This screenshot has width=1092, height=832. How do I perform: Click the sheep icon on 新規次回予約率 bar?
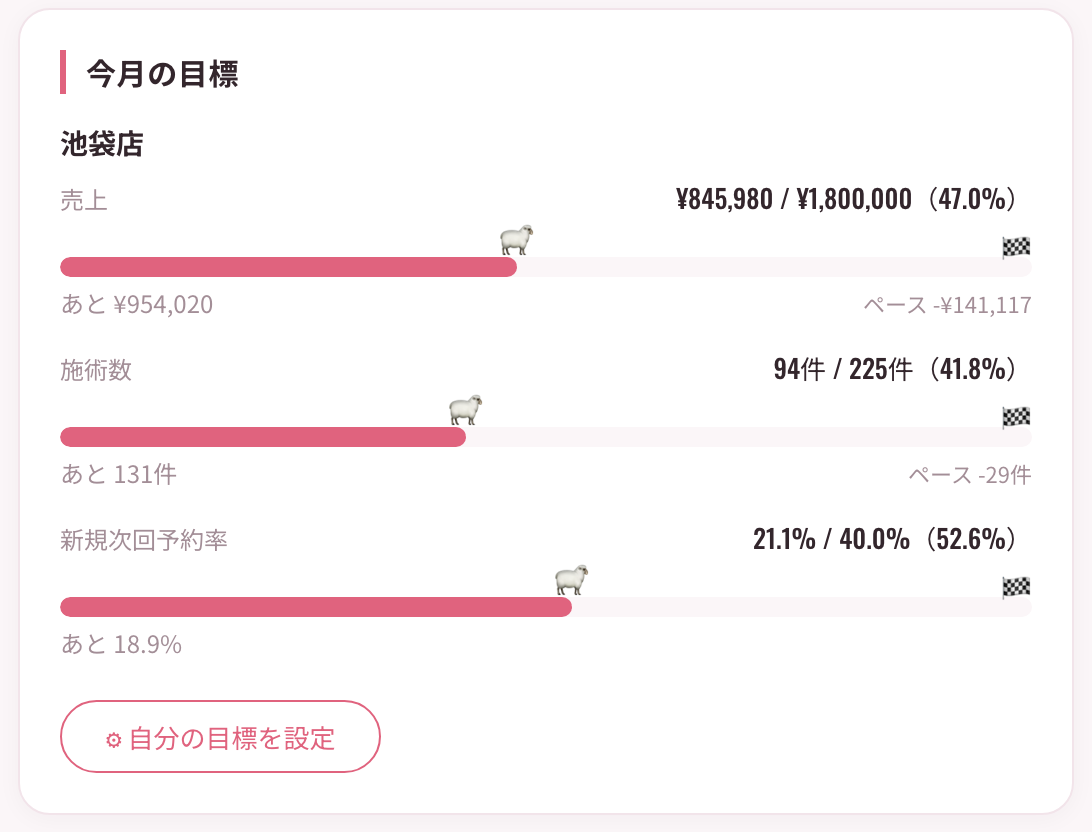coord(572,580)
